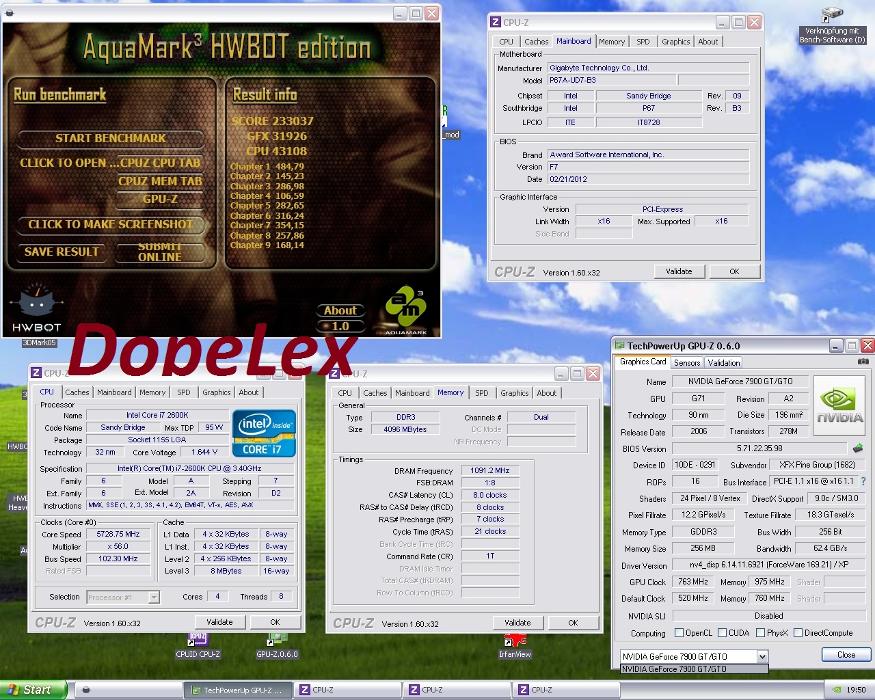Expand the GPU selection dropdown in GPU-Z

[762, 656]
